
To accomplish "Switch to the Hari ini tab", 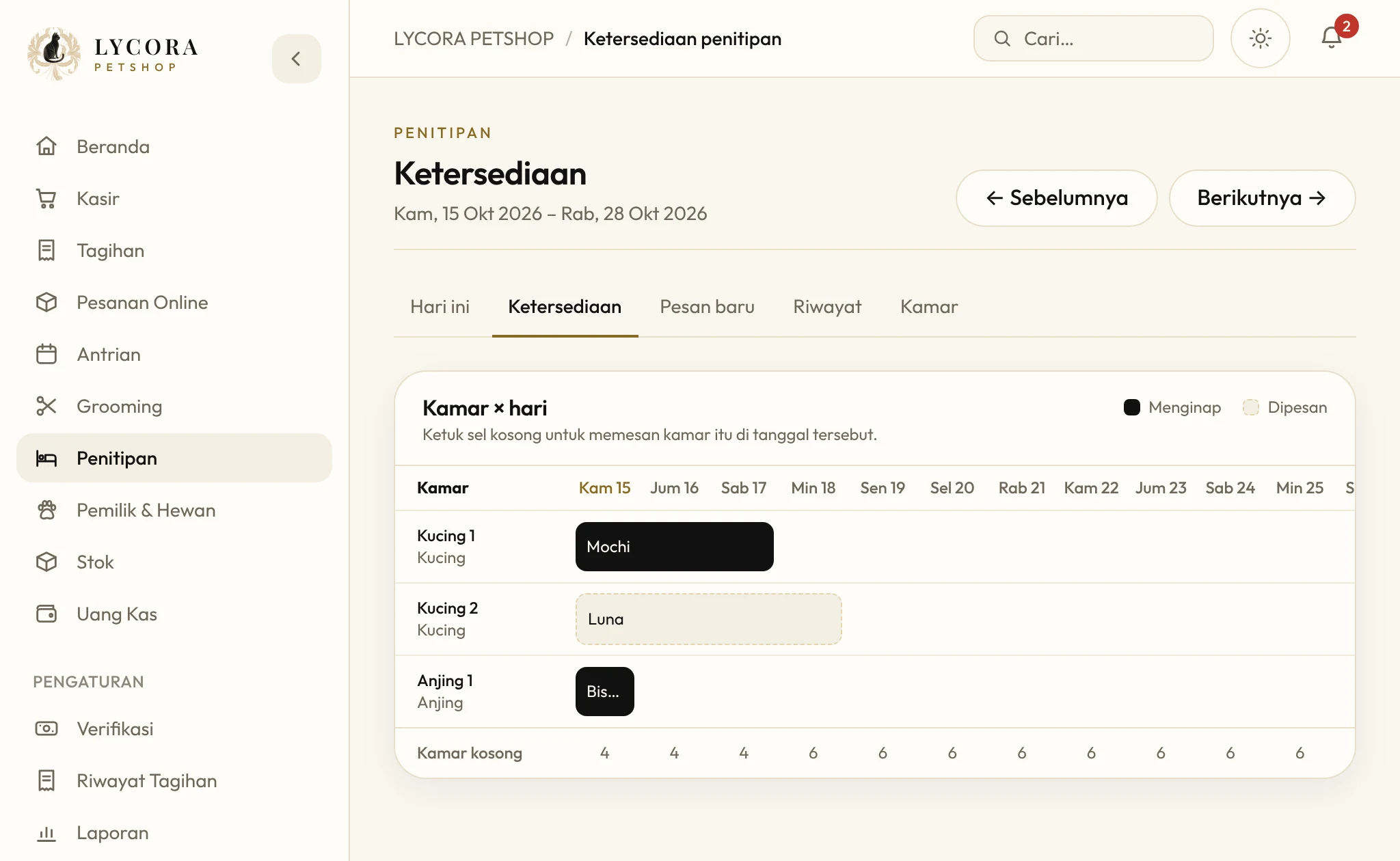I will click(440, 307).
